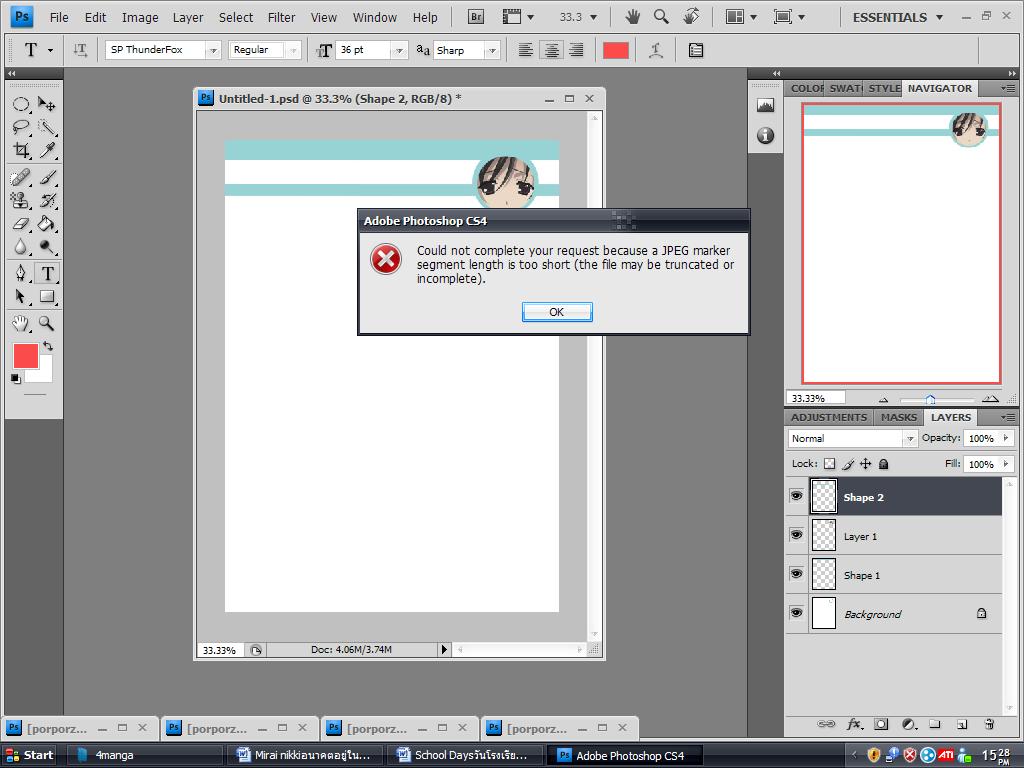Viewport: 1024px width, 768px height.
Task: Select the Zoom tool in toolbox
Action: click(46, 323)
